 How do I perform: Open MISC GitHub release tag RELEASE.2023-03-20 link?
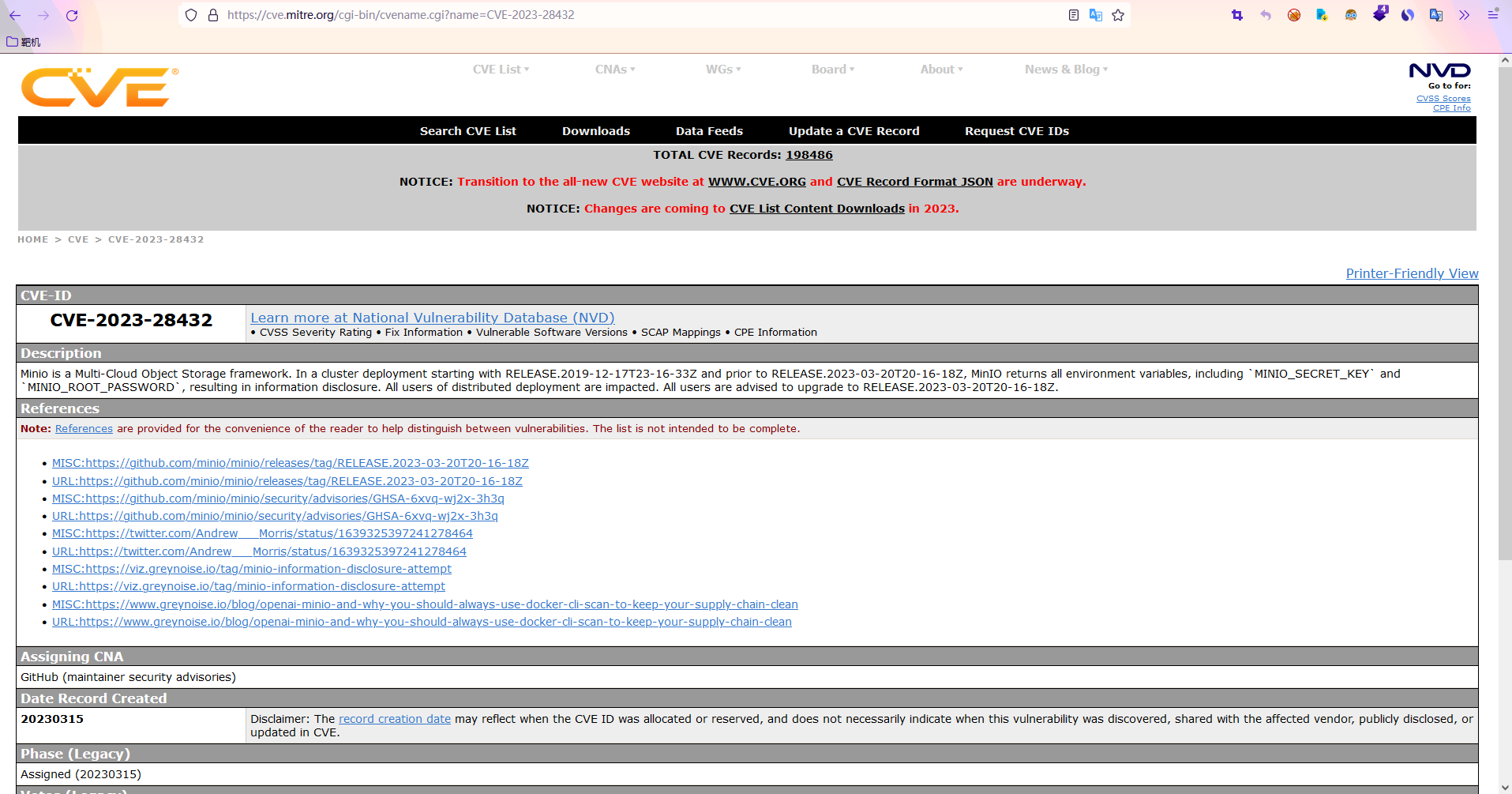click(x=291, y=463)
